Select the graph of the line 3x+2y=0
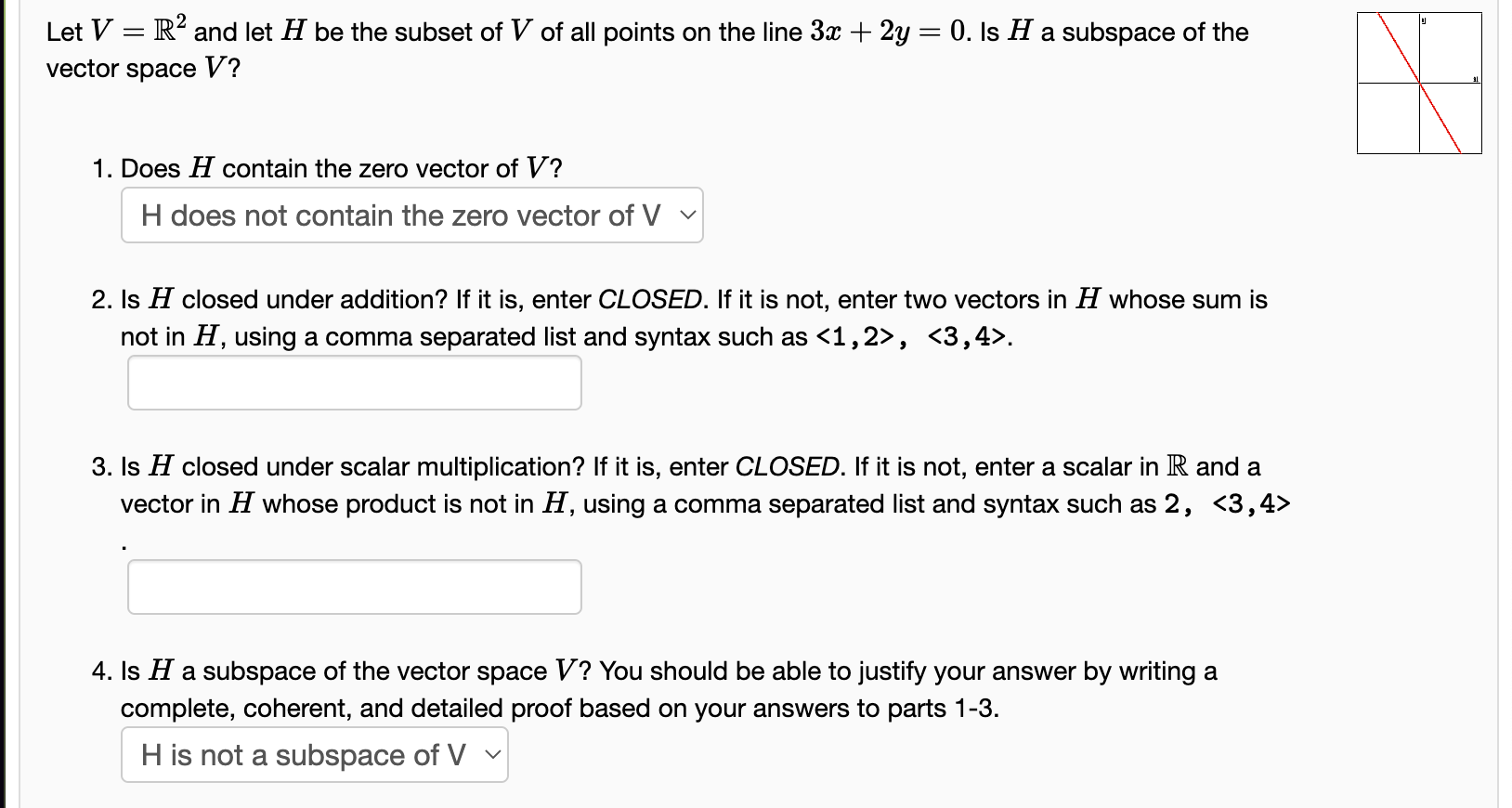Screen dimensions: 1512x808 click(x=1418, y=82)
